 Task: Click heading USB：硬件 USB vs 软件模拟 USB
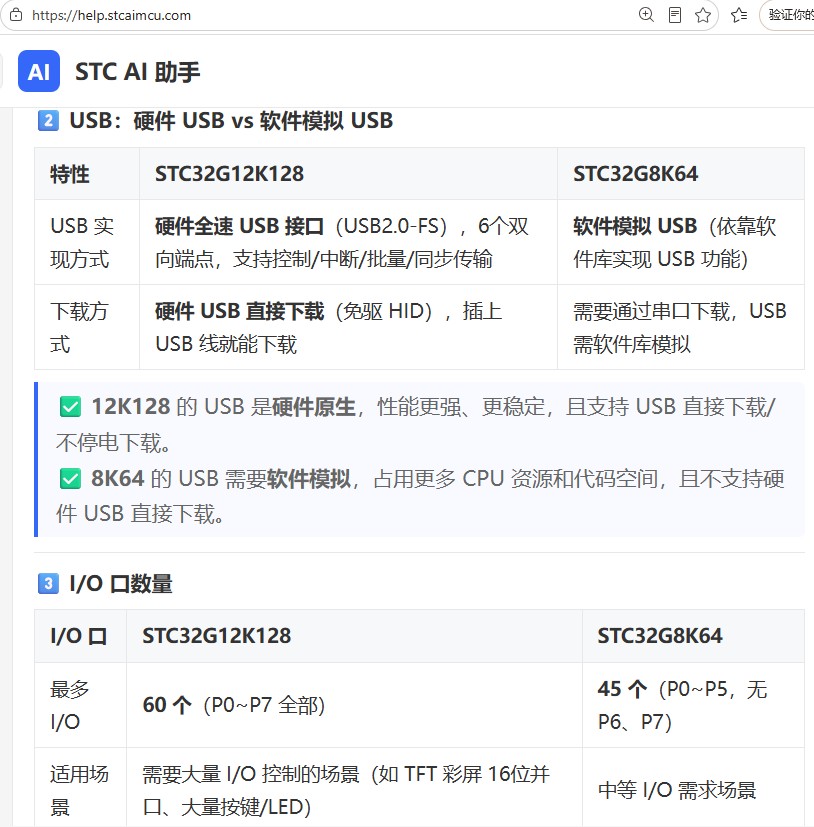pos(231,121)
